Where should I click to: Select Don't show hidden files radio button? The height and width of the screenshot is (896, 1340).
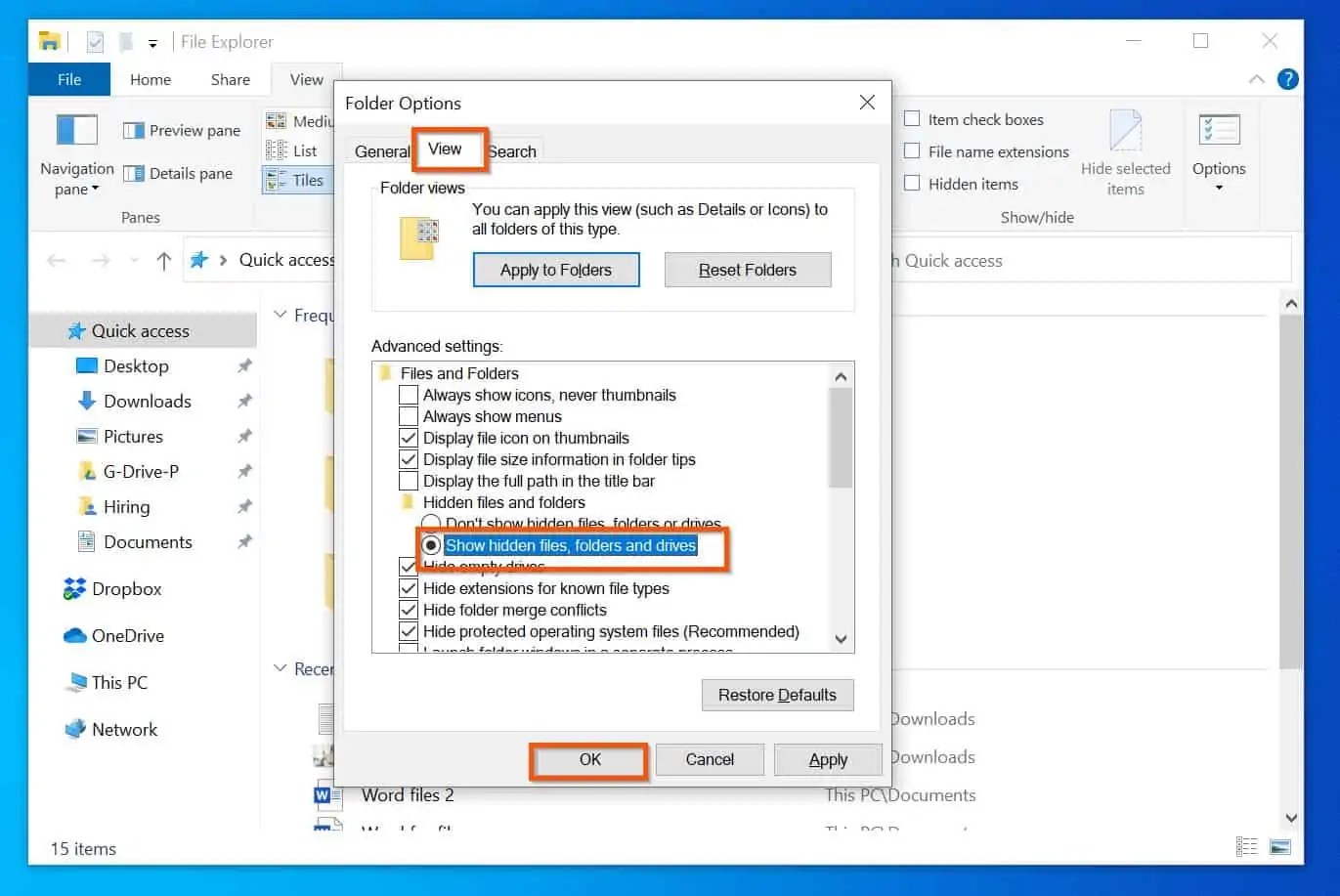[431, 524]
